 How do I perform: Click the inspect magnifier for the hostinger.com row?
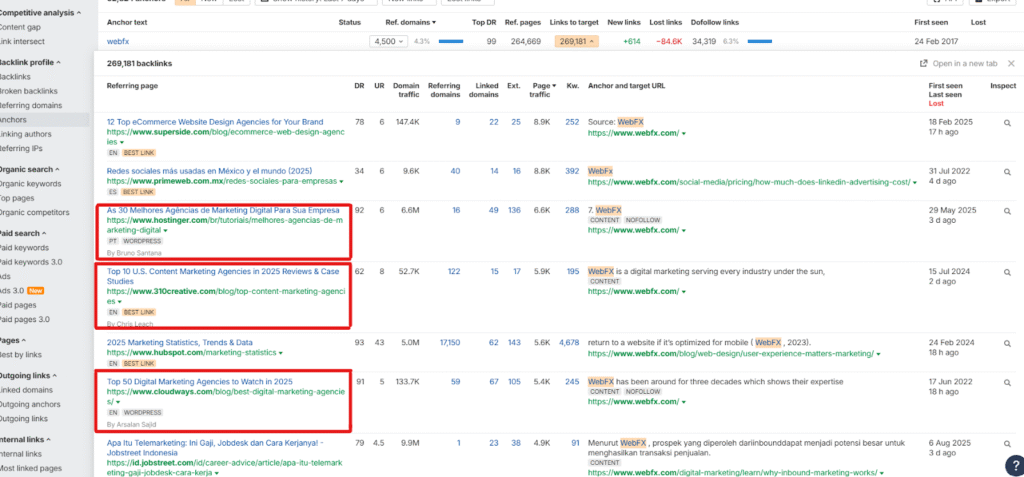(1008, 211)
